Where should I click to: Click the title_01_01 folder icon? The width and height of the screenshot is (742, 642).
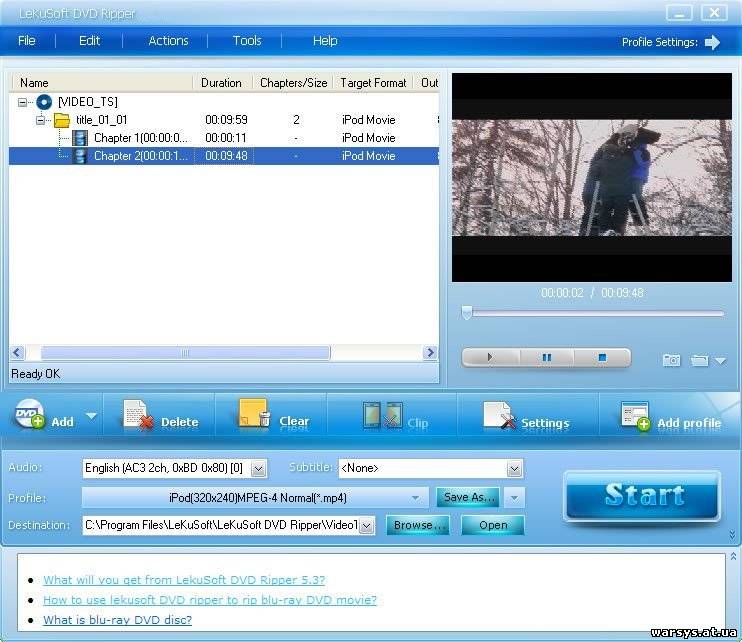point(62,120)
